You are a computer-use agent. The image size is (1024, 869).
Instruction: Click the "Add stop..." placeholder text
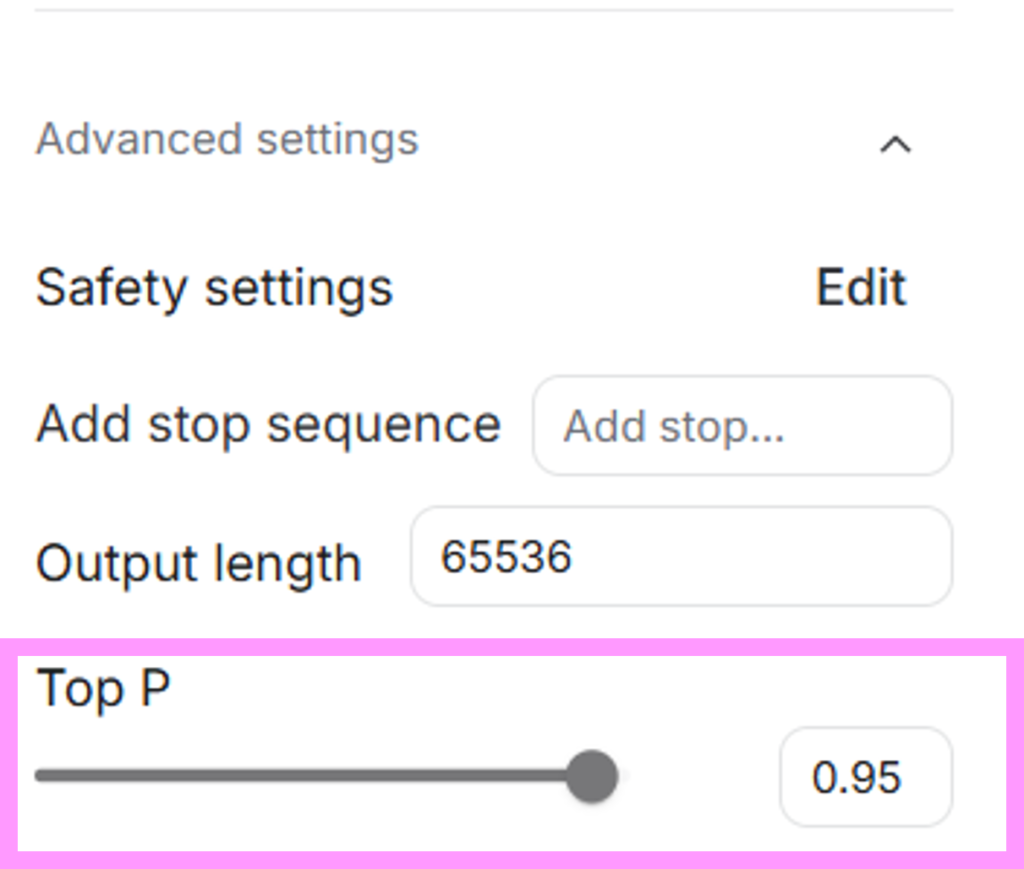pyautogui.click(x=673, y=427)
